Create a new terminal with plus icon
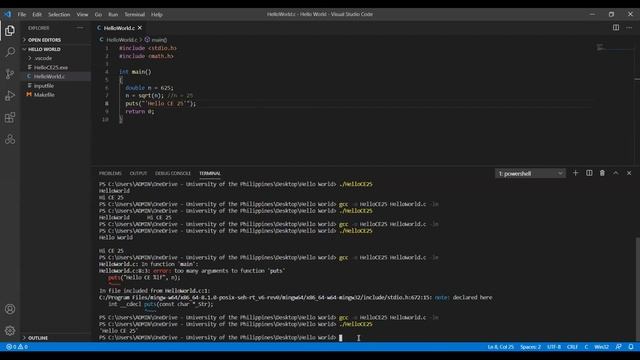This screenshot has height=360, width=640. (575, 173)
